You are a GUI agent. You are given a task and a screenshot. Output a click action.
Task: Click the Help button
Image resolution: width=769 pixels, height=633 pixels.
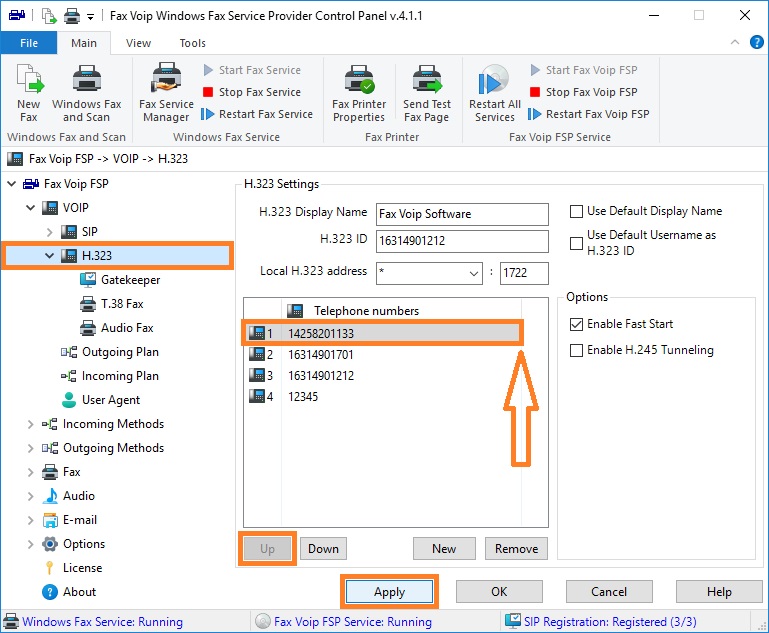coord(719,592)
